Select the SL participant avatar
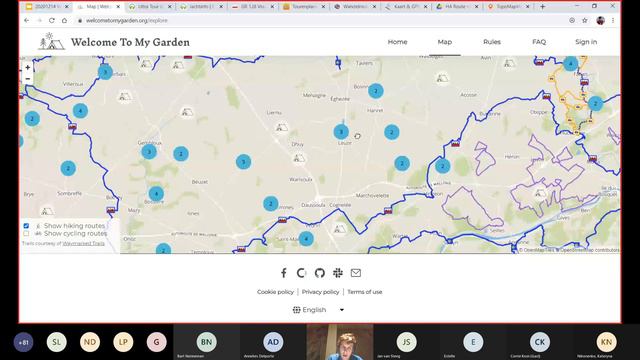 coord(56,342)
